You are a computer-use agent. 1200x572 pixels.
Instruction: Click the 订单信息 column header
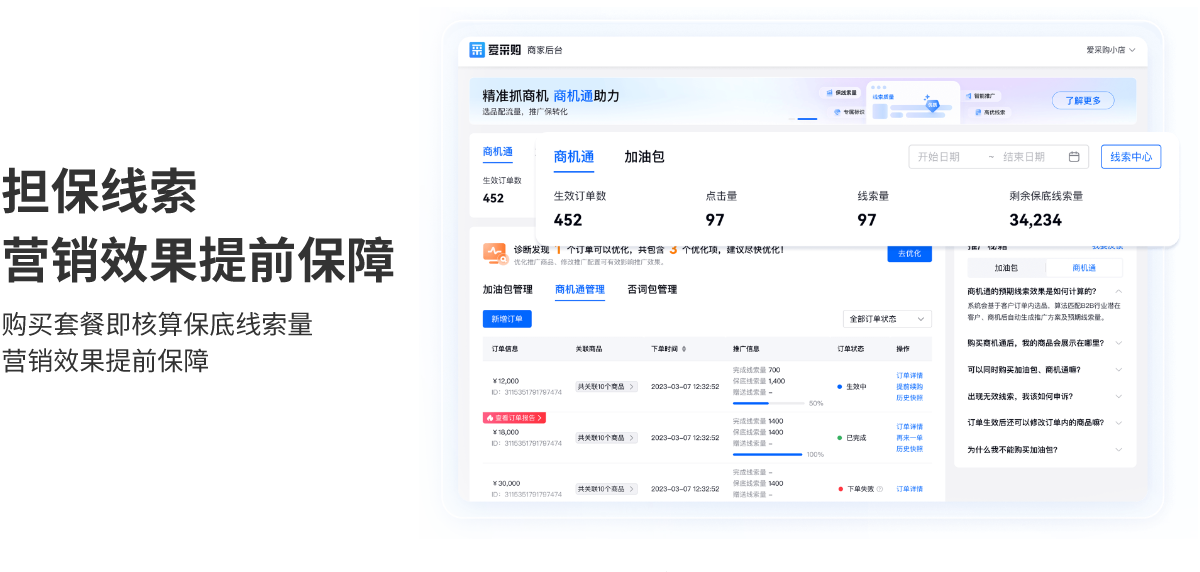pos(505,349)
